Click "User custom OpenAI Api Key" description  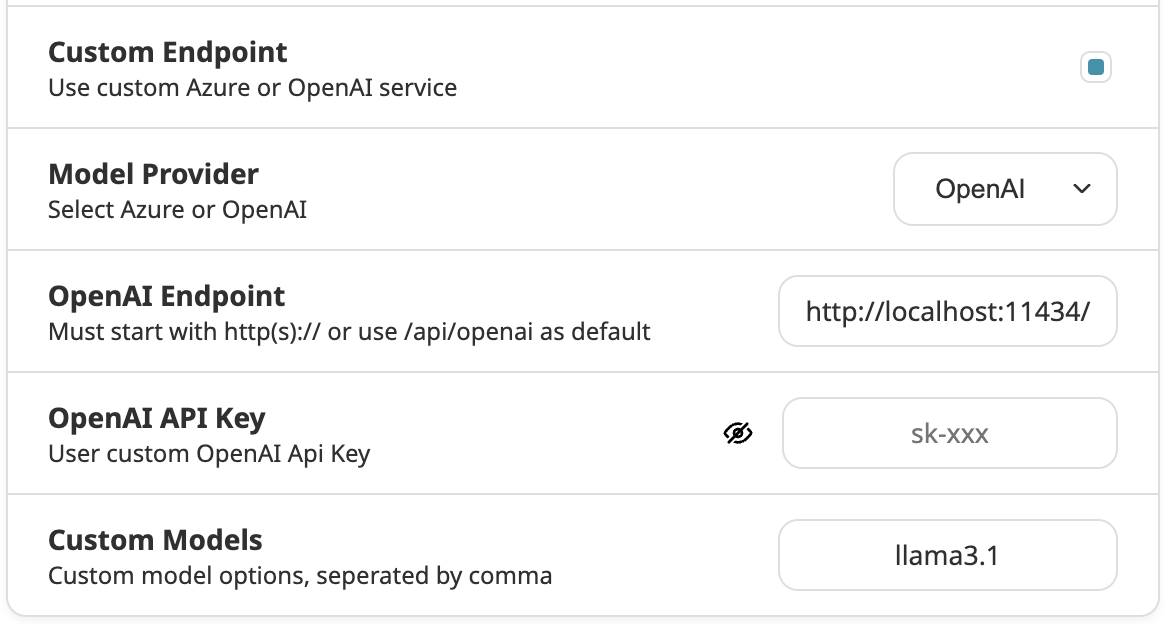point(209,454)
